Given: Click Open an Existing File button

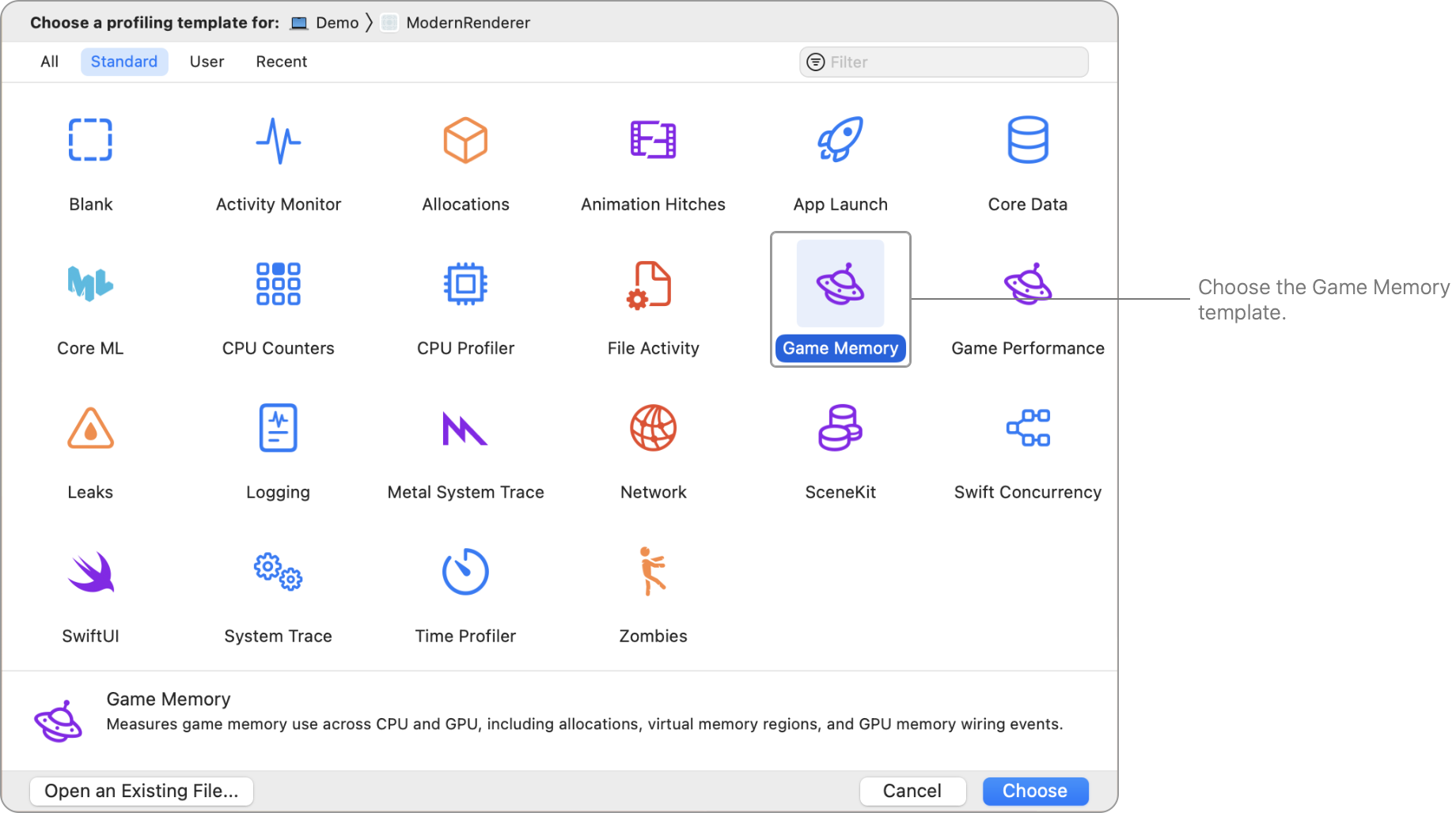Looking at the screenshot, I should click(x=142, y=791).
